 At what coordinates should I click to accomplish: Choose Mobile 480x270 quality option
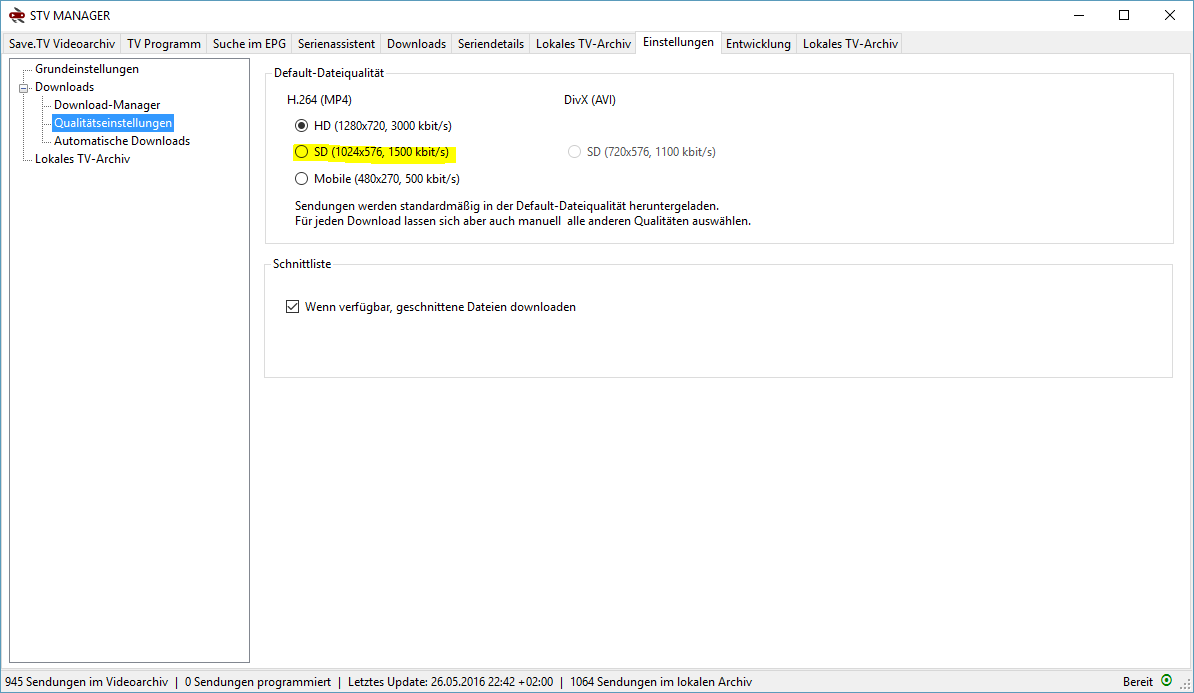(x=301, y=179)
